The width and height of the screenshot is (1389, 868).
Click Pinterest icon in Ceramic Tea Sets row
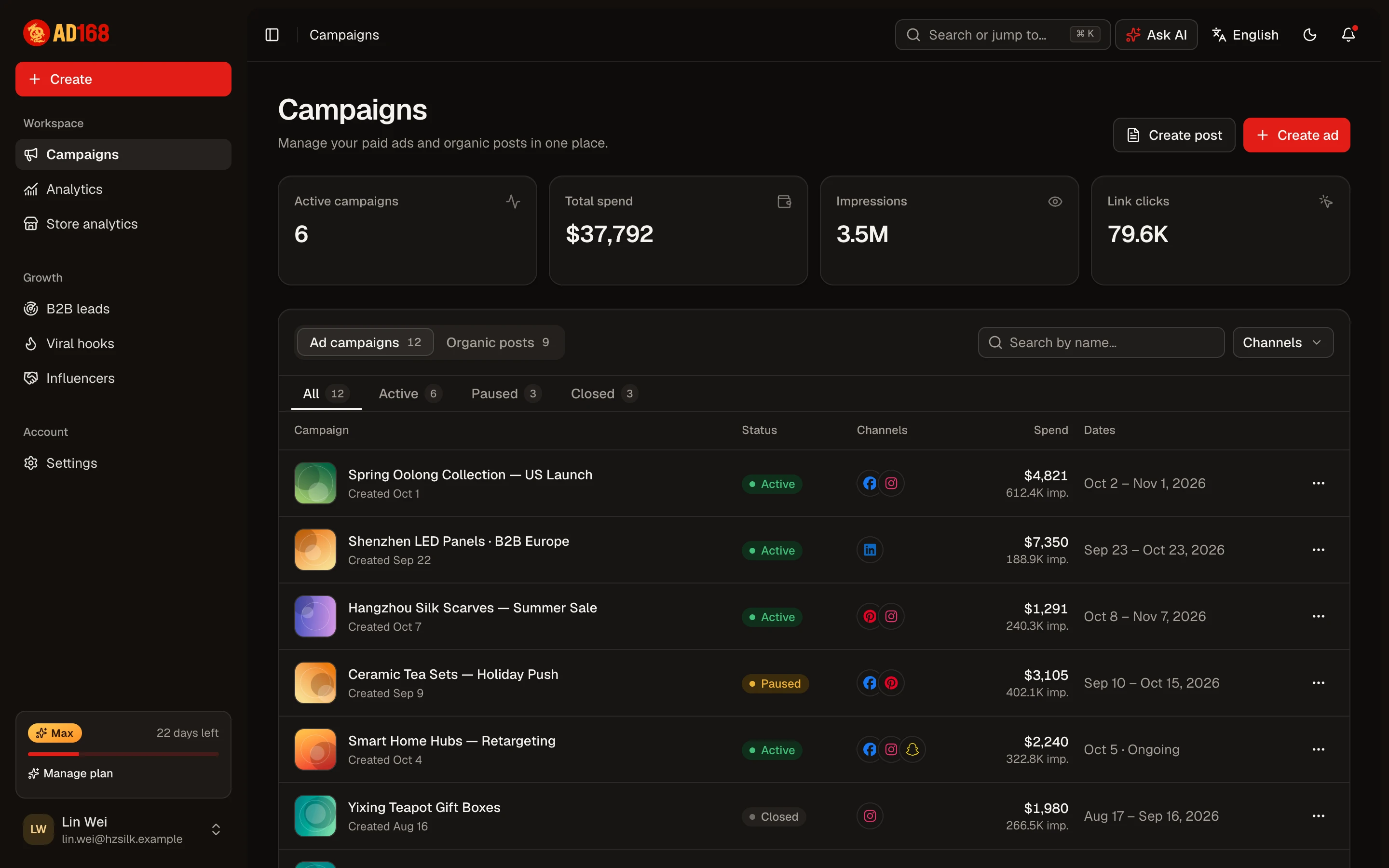pos(891,683)
